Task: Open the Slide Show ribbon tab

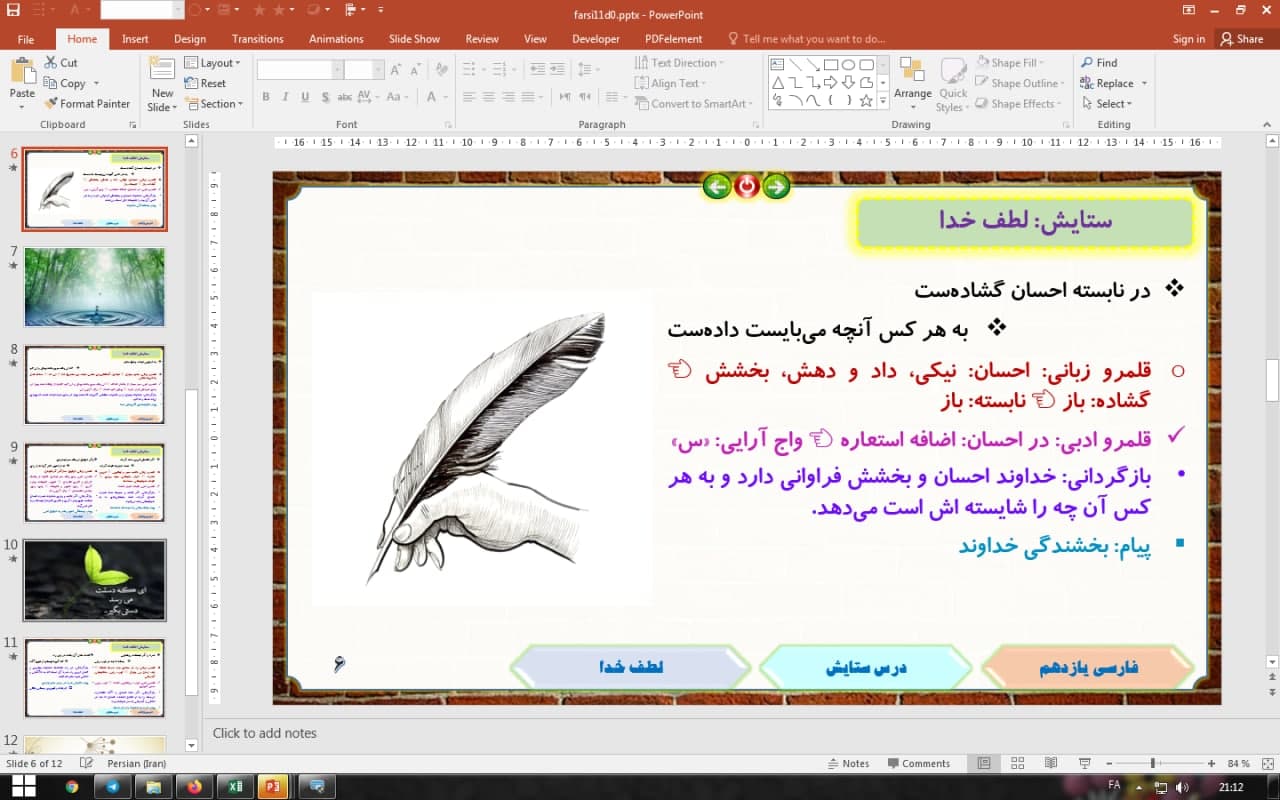Action: [x=414, y=39]
